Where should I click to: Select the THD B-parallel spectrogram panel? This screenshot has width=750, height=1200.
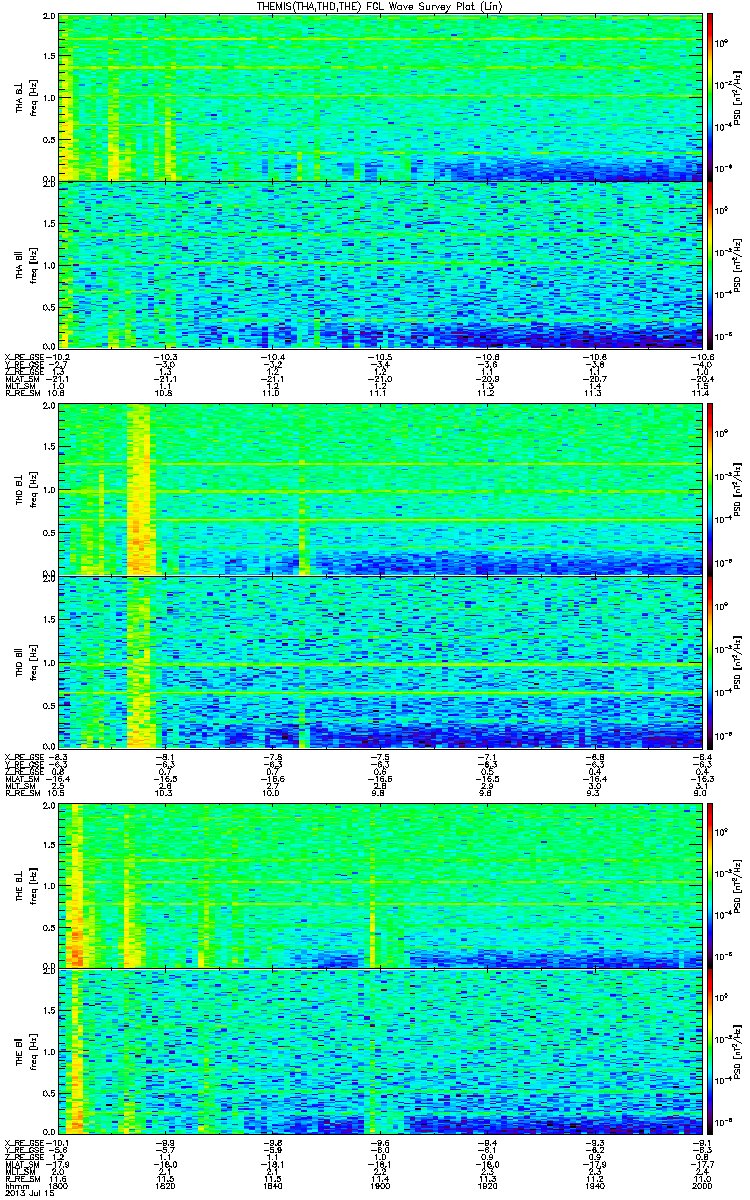click(x=379, y=661)
